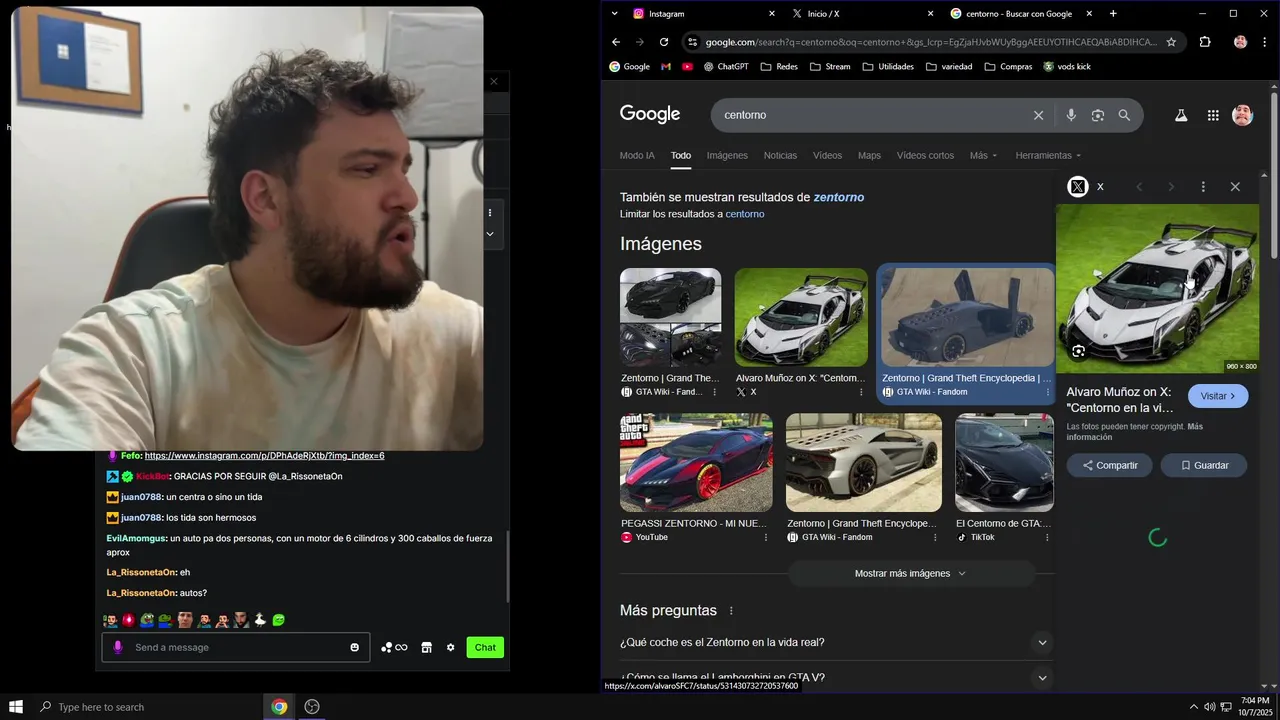This screenshot has width=1280, height=720.
Task: Start voice search with microphone icon
Action: tap(1071, 115)
